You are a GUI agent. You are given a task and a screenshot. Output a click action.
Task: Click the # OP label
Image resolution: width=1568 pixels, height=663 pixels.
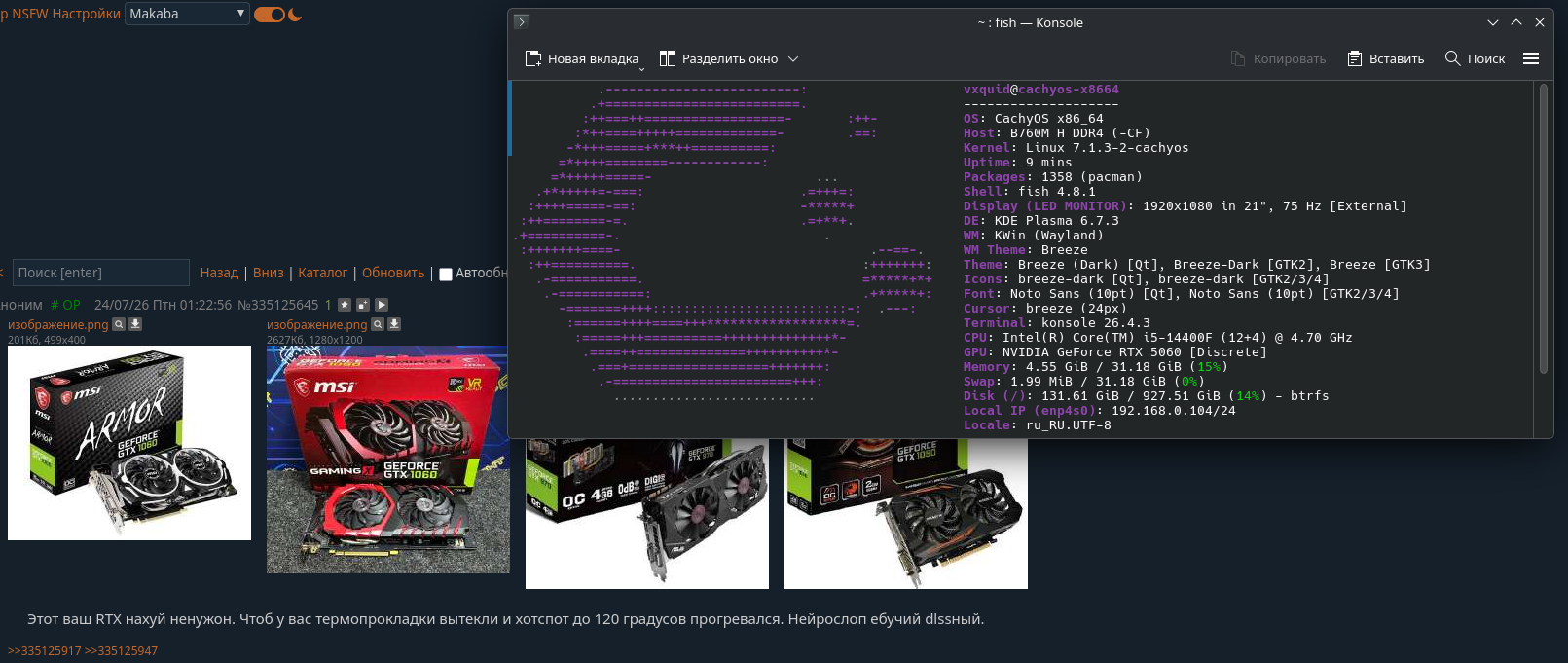pos(66,305)
